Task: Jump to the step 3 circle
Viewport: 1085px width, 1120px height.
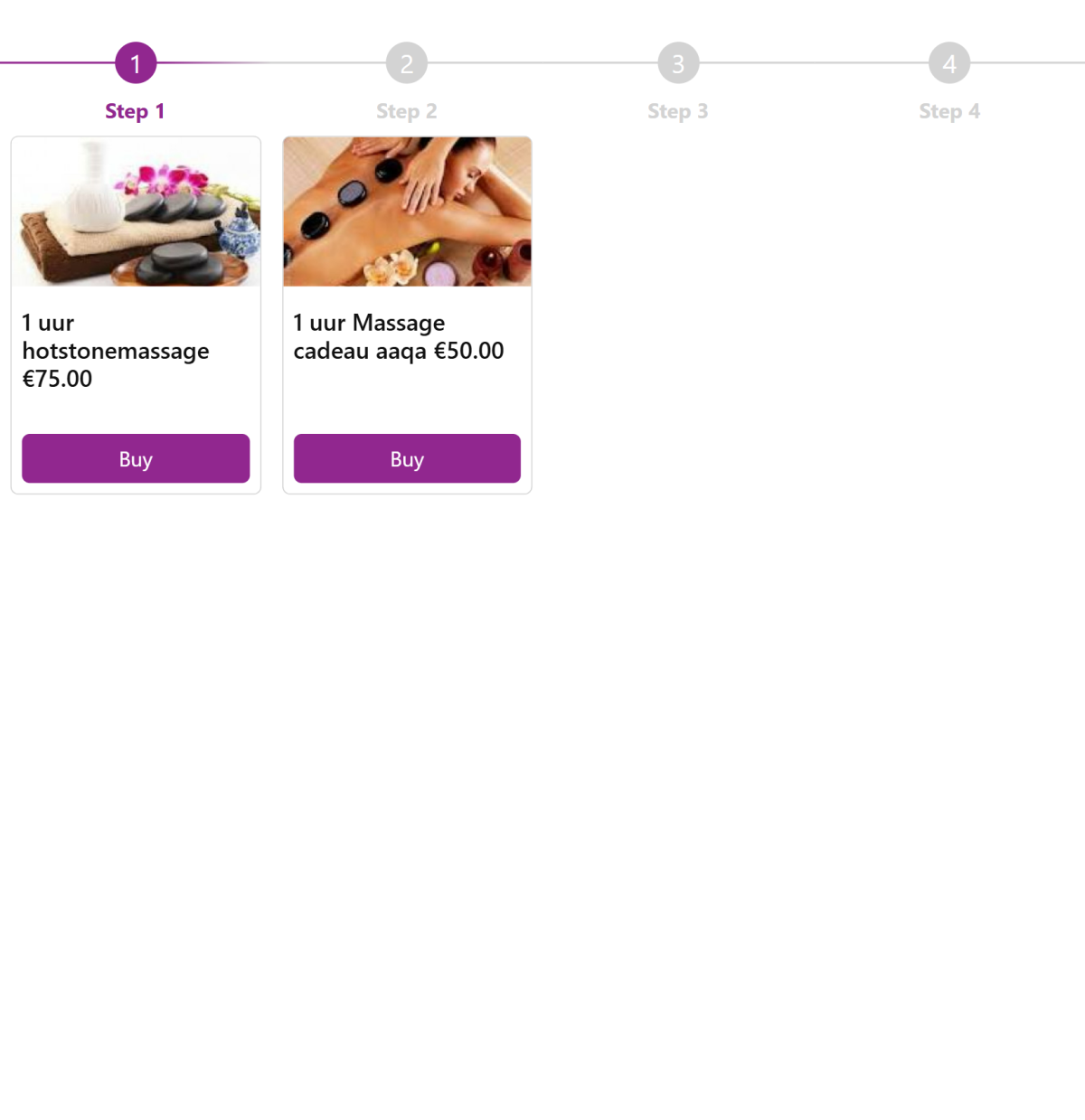Action: (x=678, y=63)
